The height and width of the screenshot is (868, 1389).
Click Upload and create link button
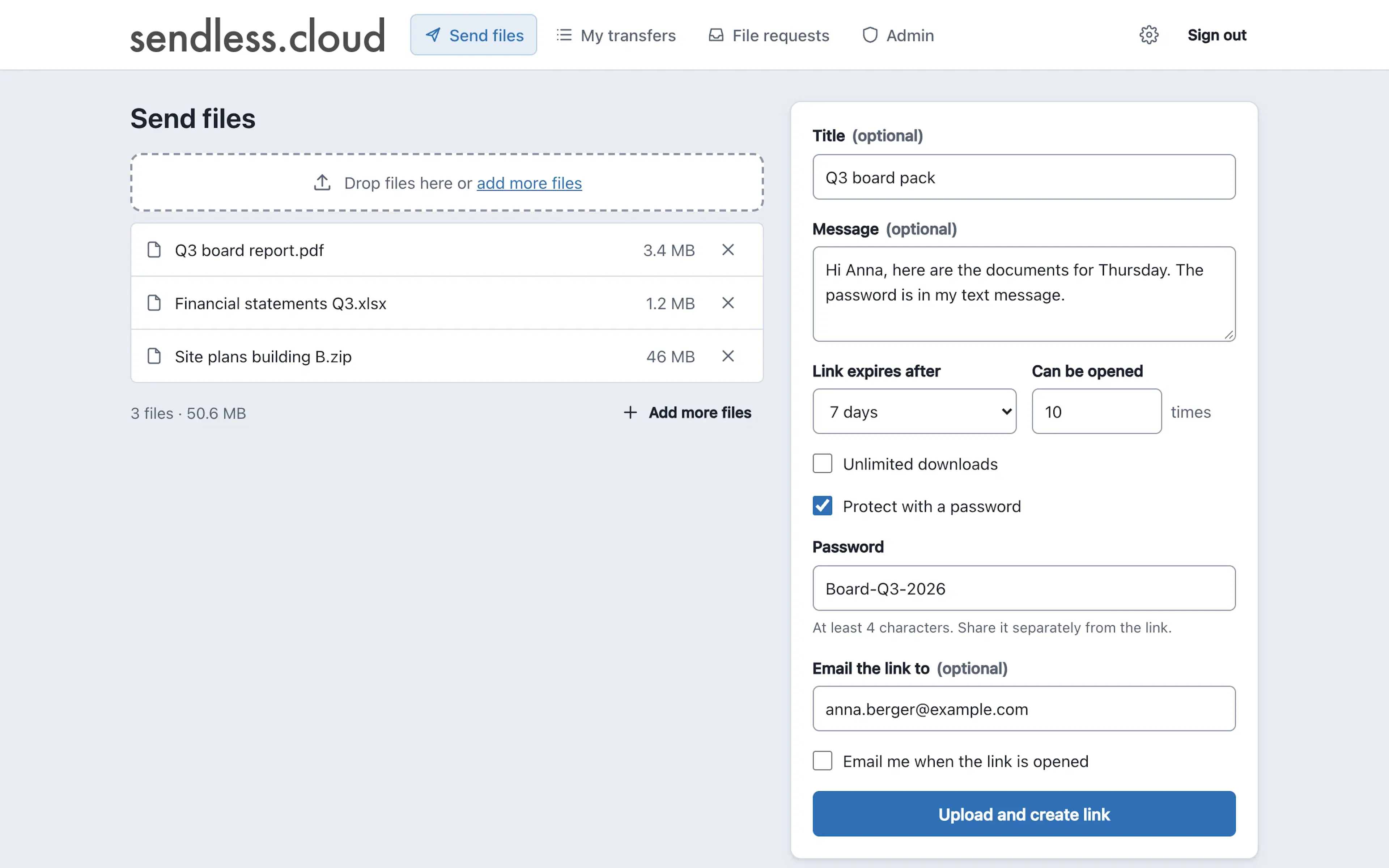pyautogui.click(x=1024, y=813)
